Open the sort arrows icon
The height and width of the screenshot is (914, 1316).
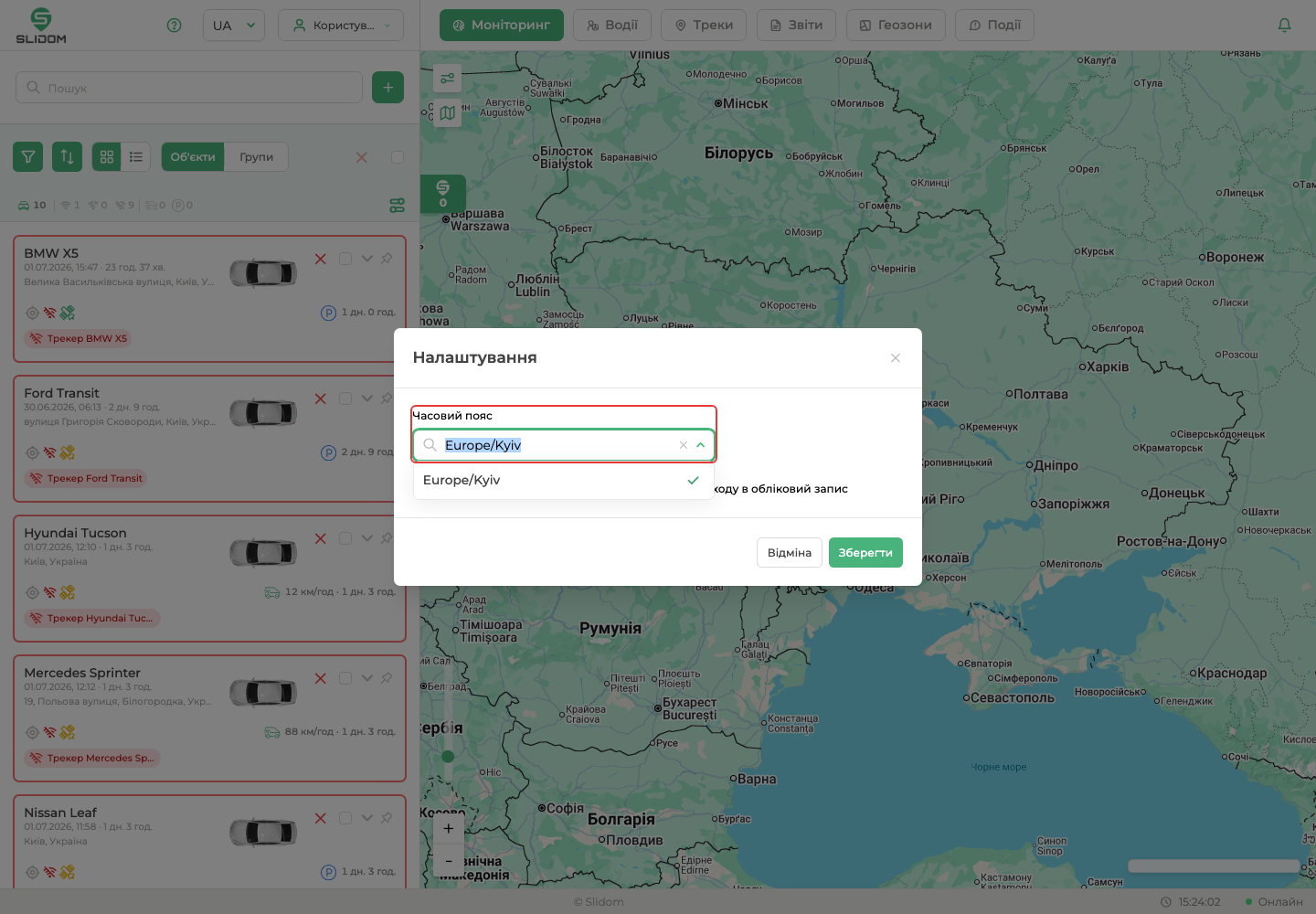[x=68, y=157]
